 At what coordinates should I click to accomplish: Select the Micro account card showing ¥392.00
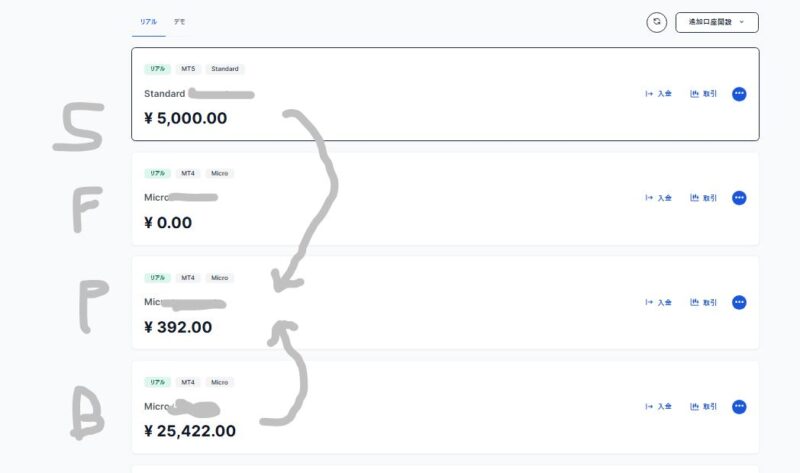(445, 303)
